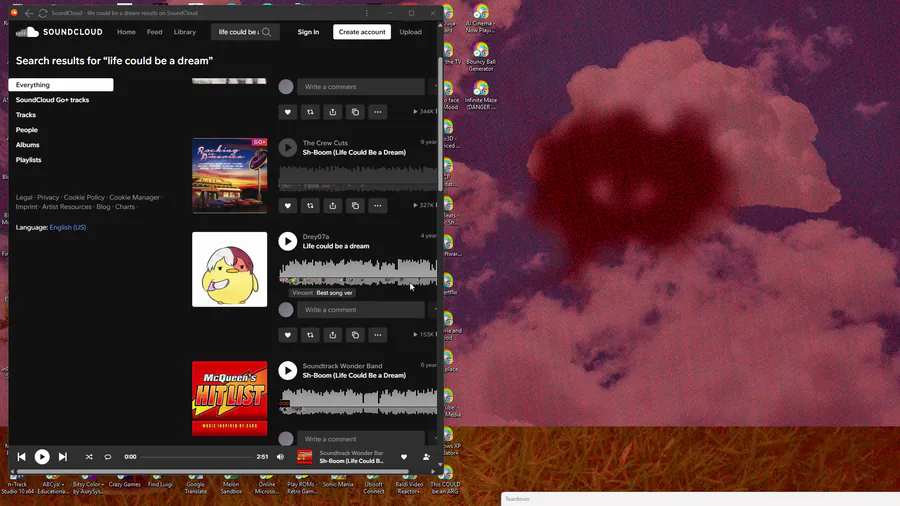900x506 pixels.
Task: Open the Cookie Policy link
Action: tap(84, 197)
